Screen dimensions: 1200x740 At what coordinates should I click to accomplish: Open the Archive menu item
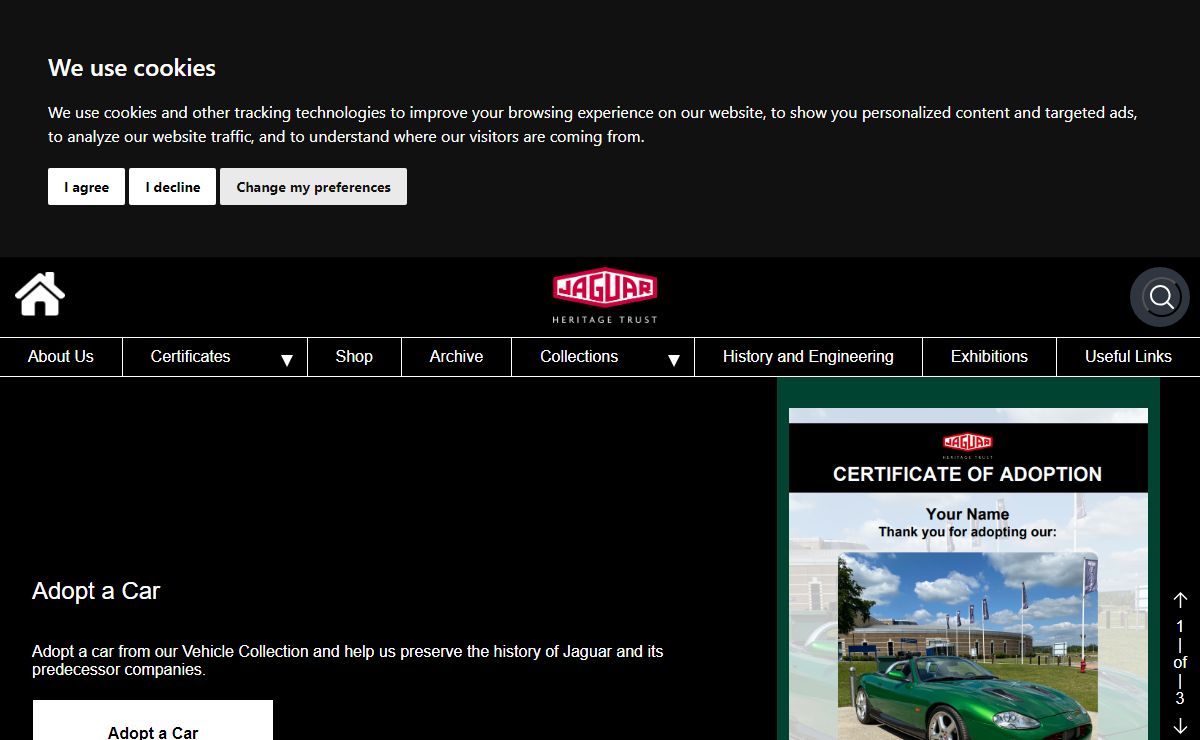pyautogui.click(x=456, y=357)
